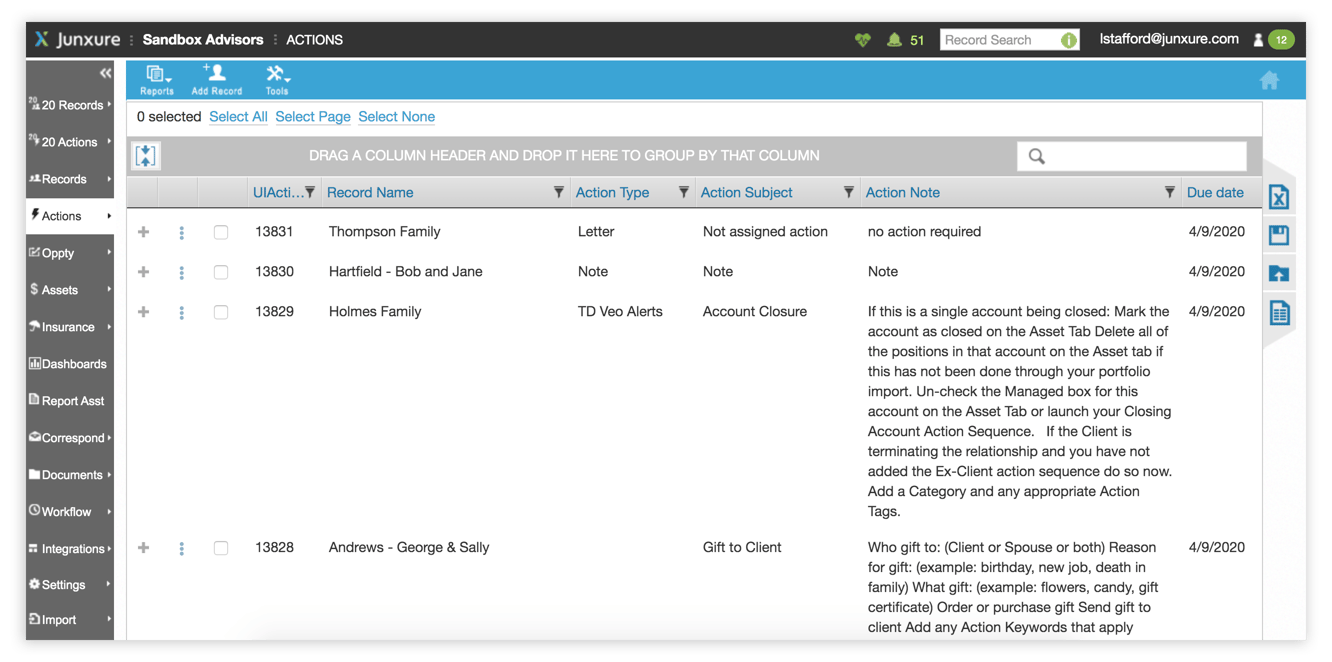The image size is (1332, 662).
Task: Open row menu for Andrews - George & Sally
Action: click(181, 548)
